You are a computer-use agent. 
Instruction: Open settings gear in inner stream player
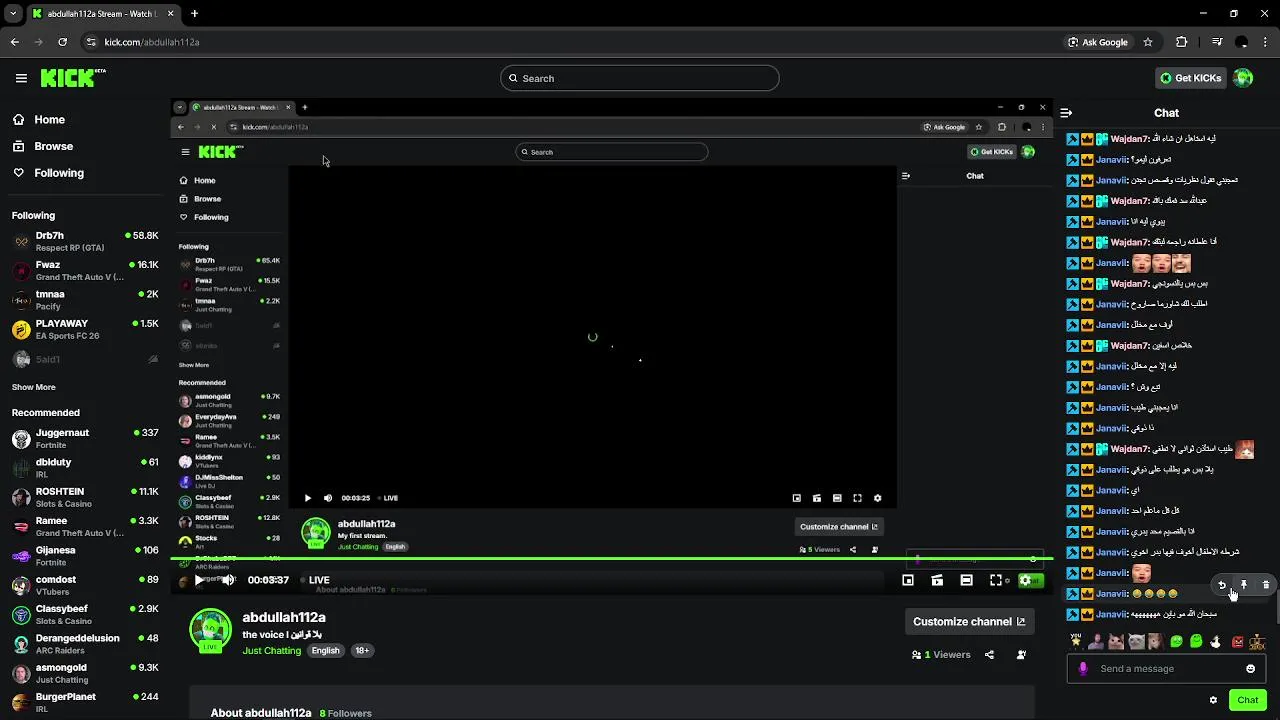(x=878, y=498)
